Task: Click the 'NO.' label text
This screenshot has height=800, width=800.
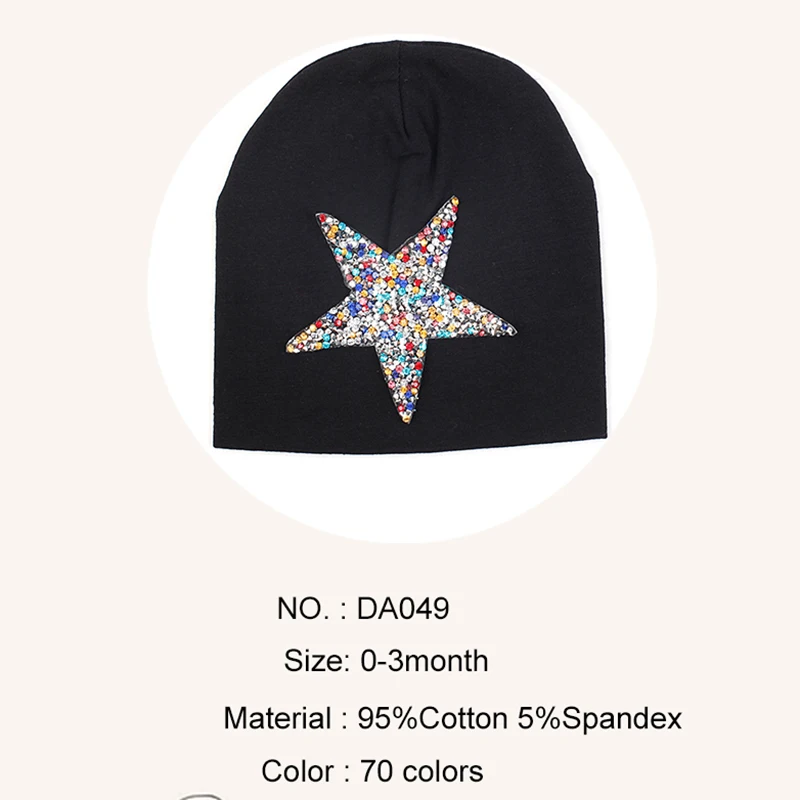Action: [x=303, y=608]
